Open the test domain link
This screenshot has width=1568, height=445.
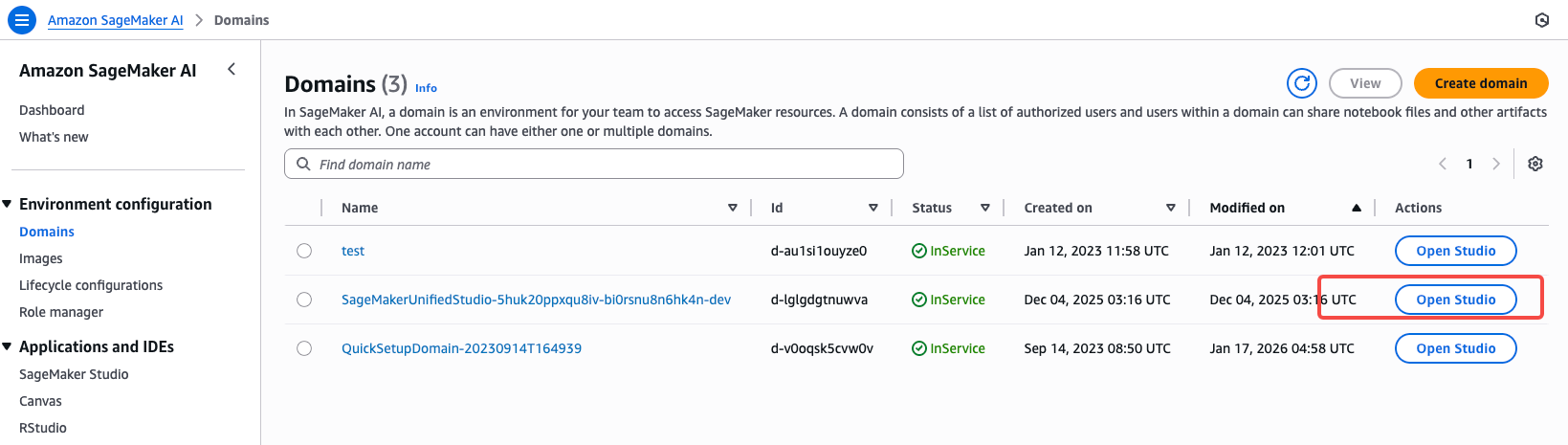(x=353, y=251)
